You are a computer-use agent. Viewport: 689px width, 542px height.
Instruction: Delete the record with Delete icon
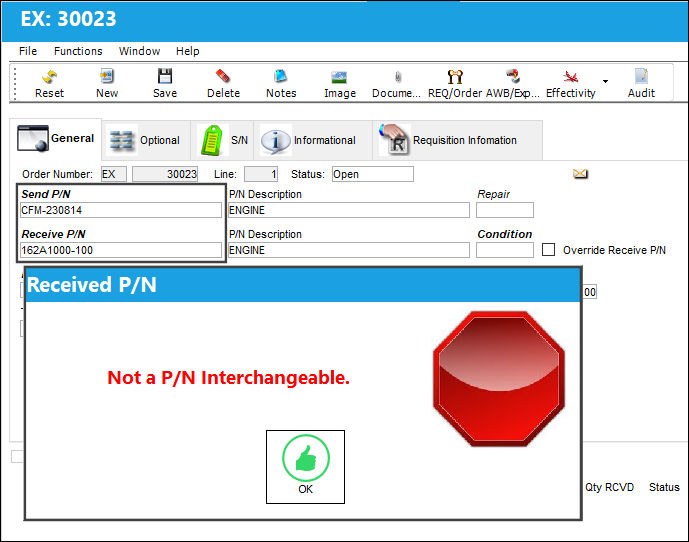pyautogui.click(x=223, y=83)
